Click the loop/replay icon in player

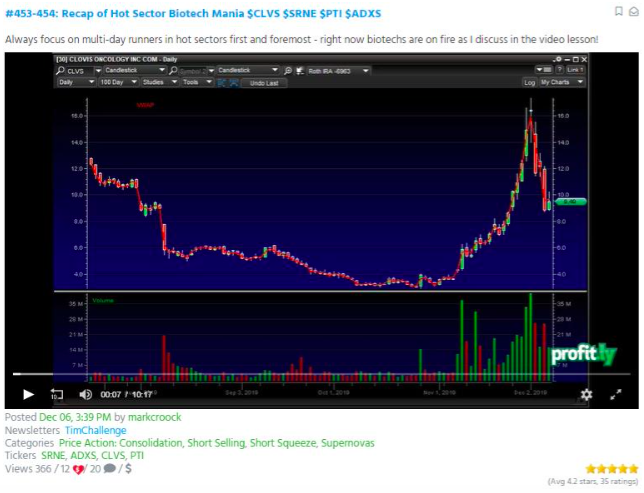[57, 394]
